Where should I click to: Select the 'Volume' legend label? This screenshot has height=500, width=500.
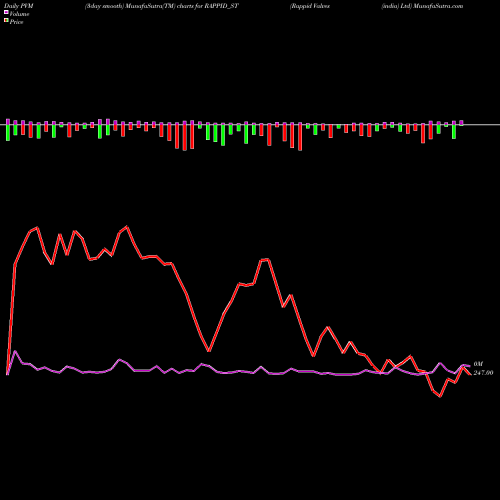click(x=19, y=14)
